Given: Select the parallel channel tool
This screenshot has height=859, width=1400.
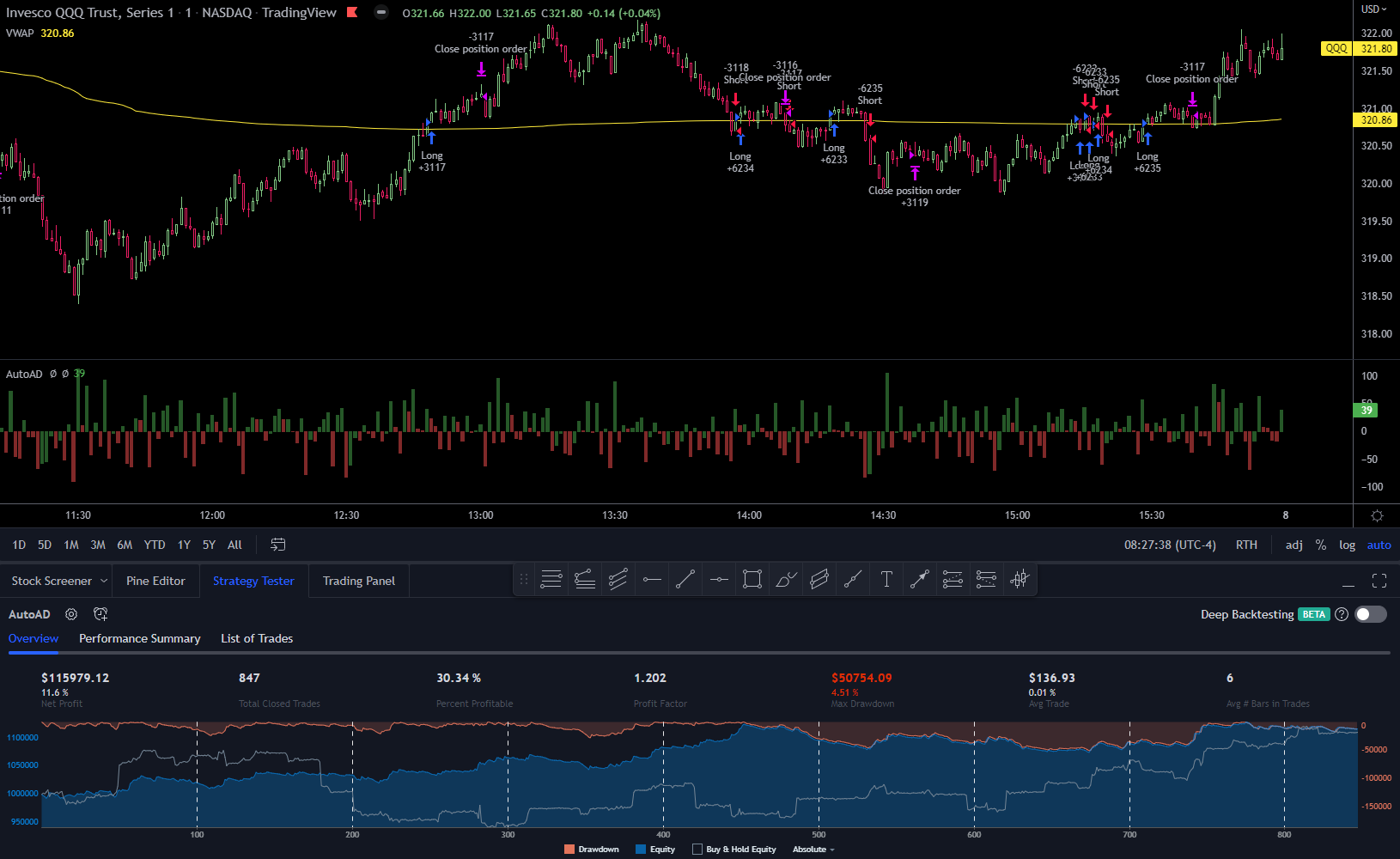Looking at the screenshot, I should (x=819, y=580).
